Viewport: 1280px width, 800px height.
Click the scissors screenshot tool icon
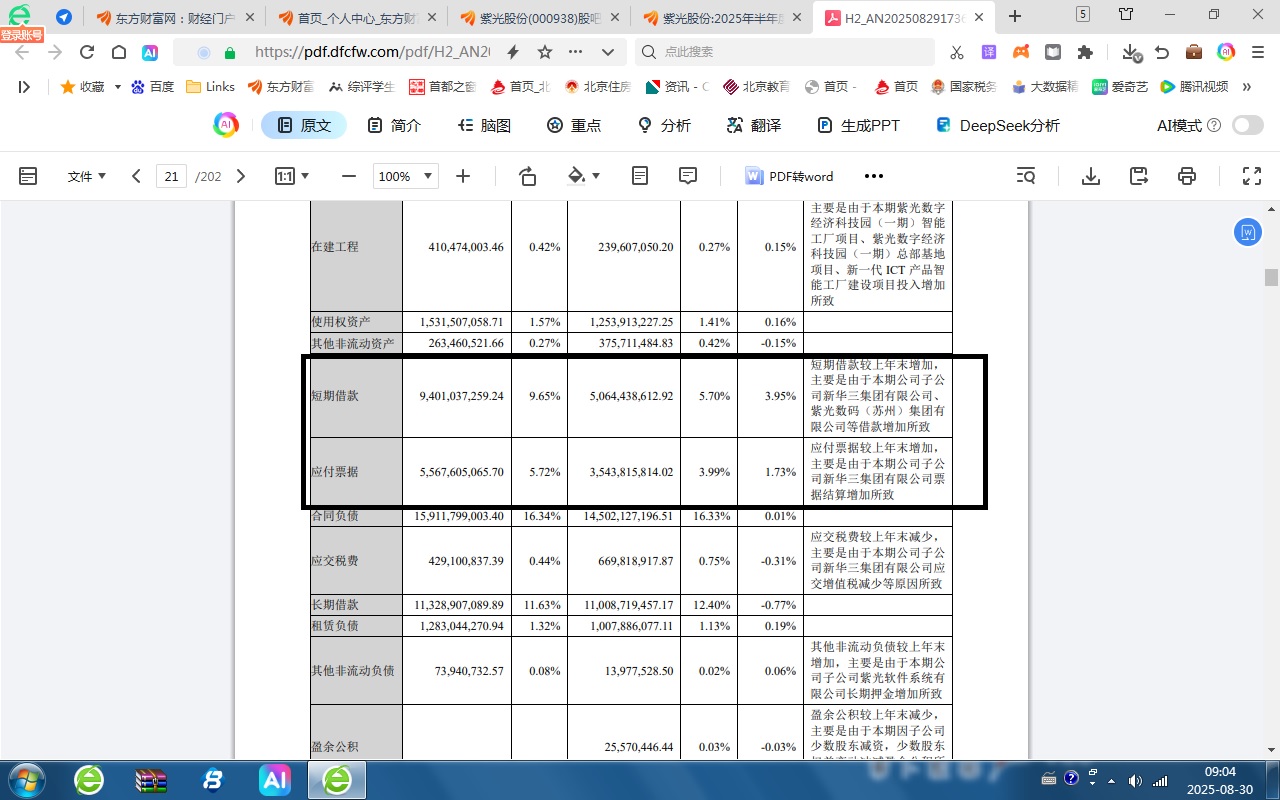point(957,53)
